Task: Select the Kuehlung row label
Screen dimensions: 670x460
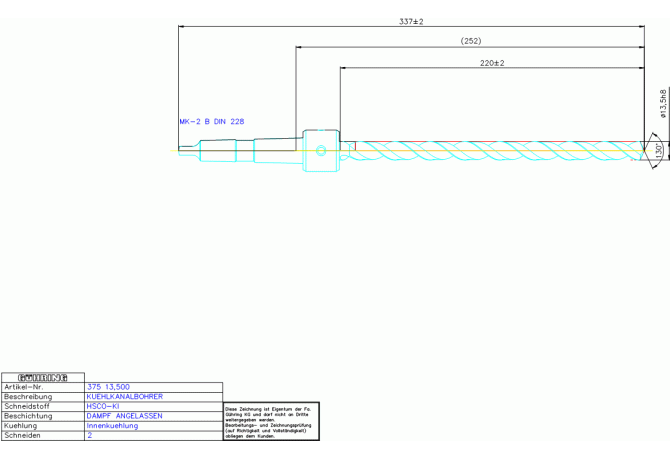Action: (x=22, y=426)
